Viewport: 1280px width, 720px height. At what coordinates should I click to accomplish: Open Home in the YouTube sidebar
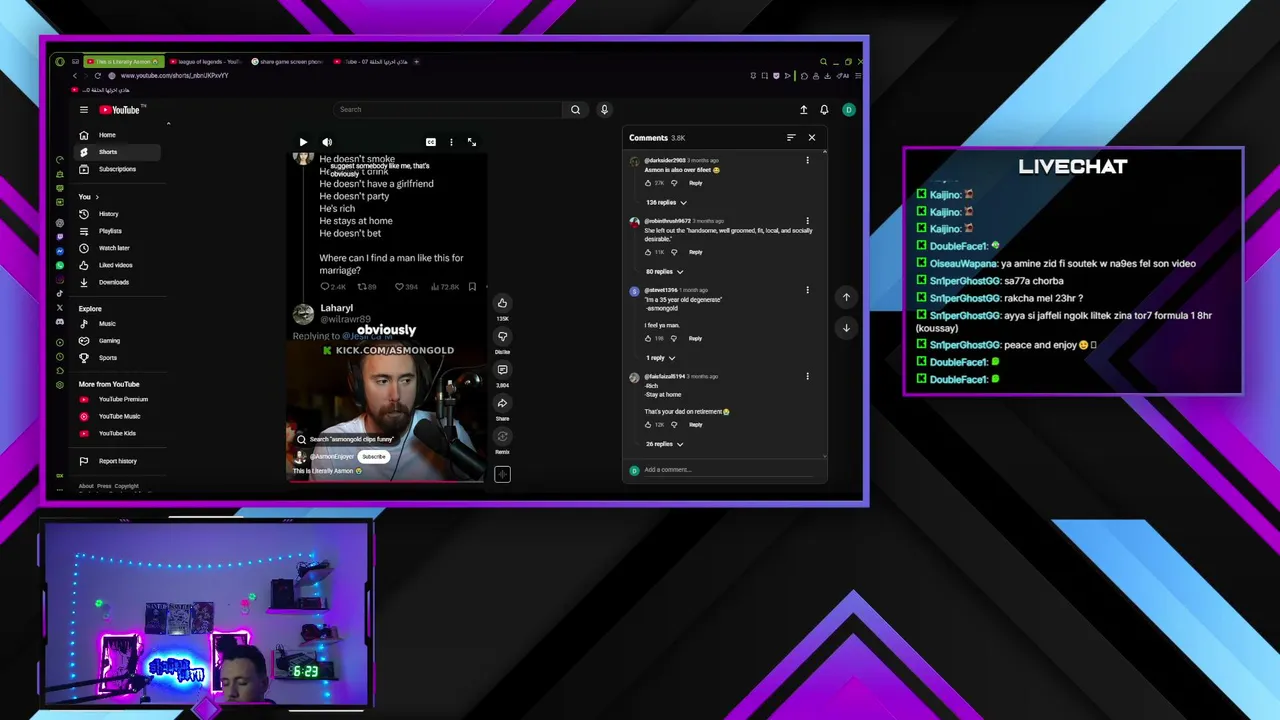(x=118, y=135)
